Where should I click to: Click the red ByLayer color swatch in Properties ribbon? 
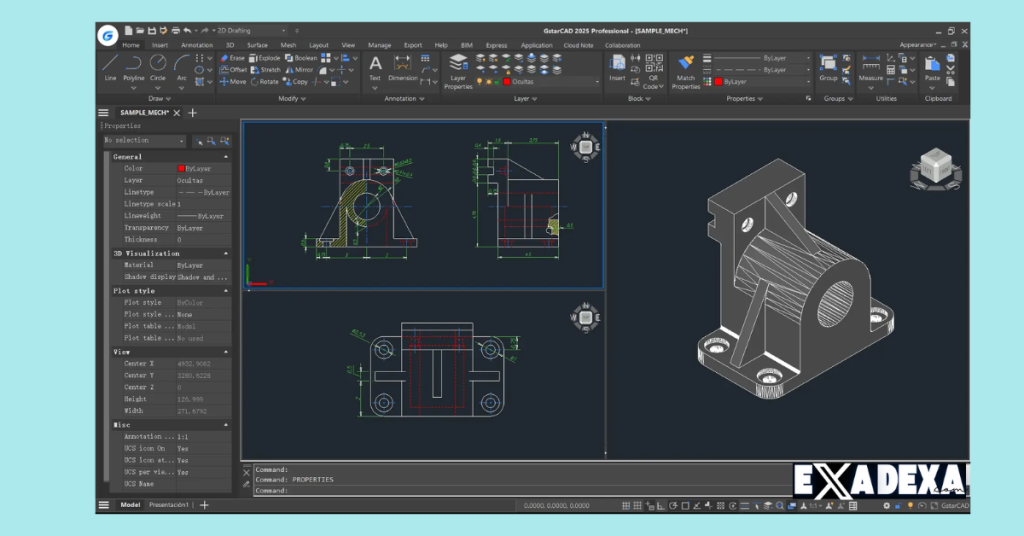pyautogui.click(x=718, y=82)
